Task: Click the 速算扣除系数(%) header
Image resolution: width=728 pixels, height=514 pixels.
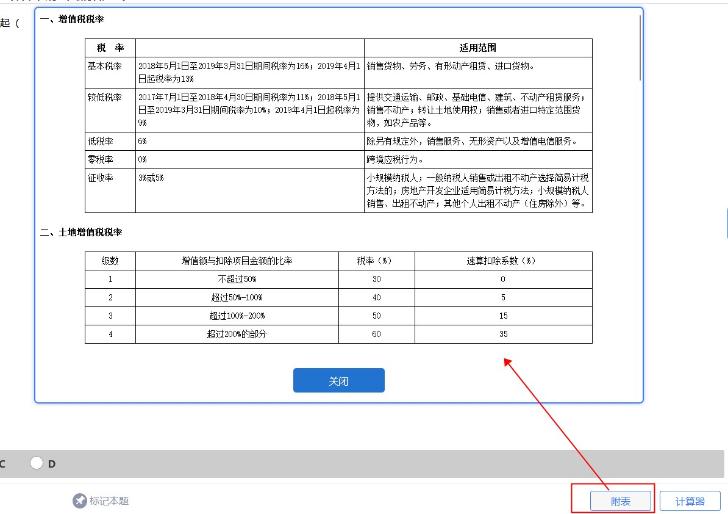Action: click(x=503, y=260)
